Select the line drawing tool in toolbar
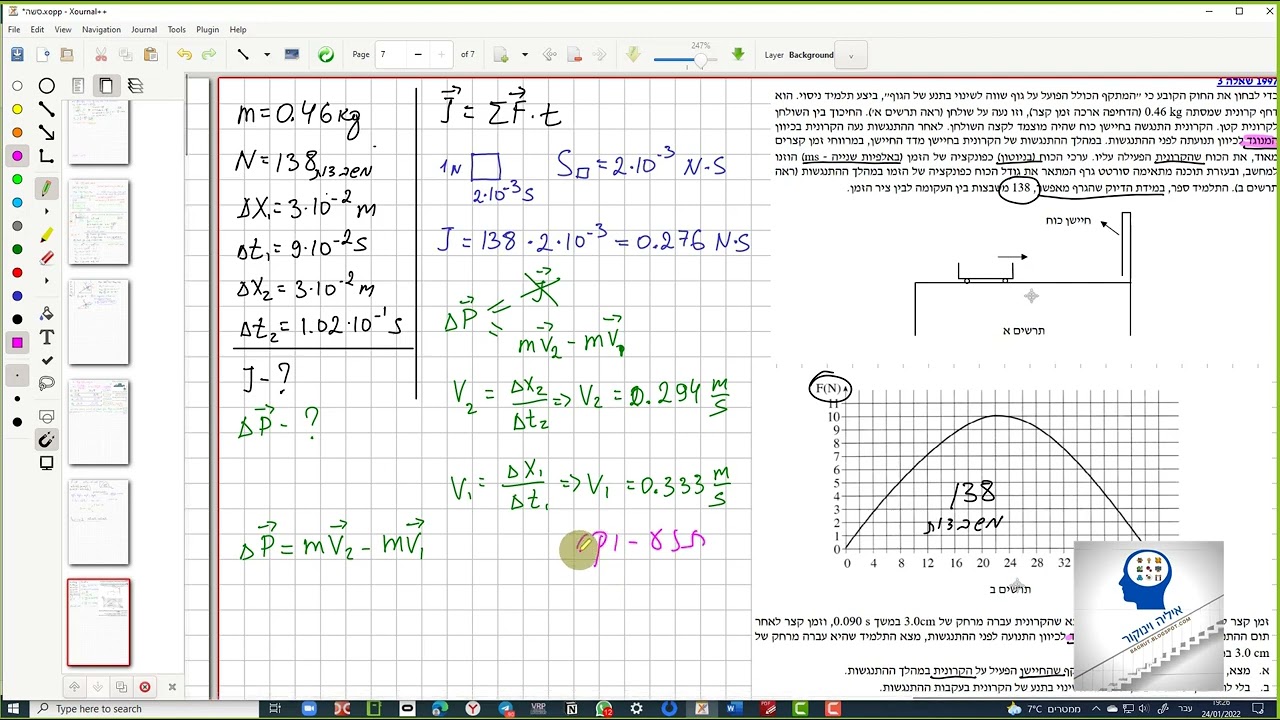This screenshot has height=720, width=1280. click(x=242, y=55)
